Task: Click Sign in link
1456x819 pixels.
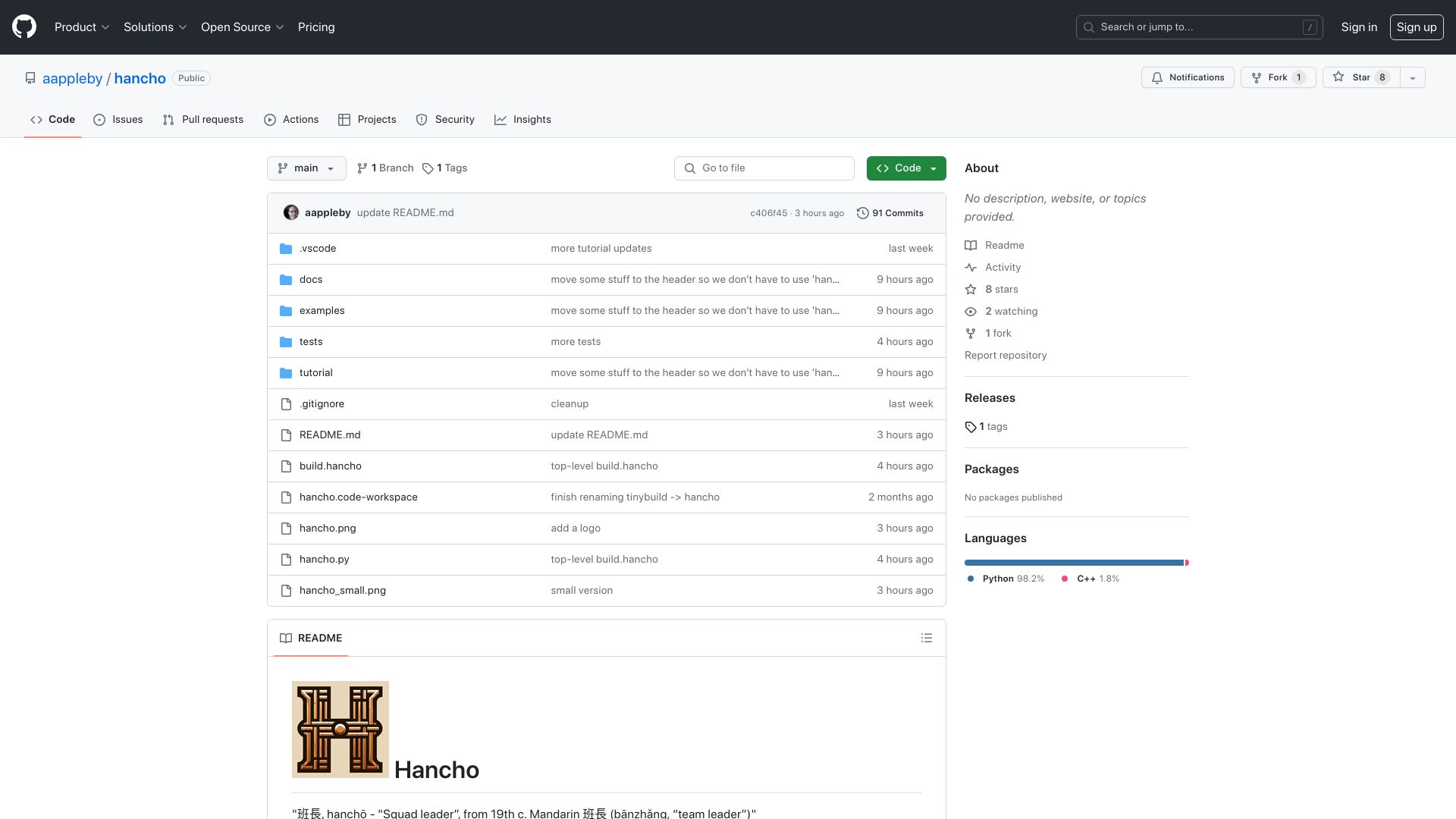Action: (x=1359, y=27)
